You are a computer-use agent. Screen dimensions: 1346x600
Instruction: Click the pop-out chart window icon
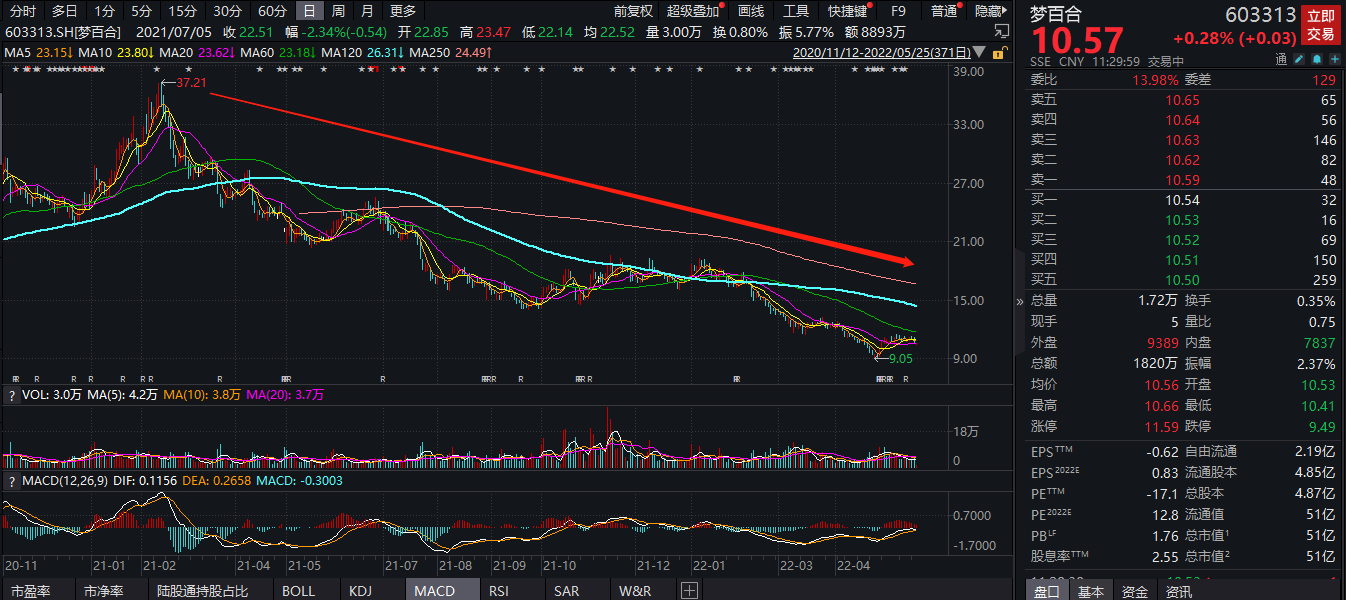tap(1003, 32)
